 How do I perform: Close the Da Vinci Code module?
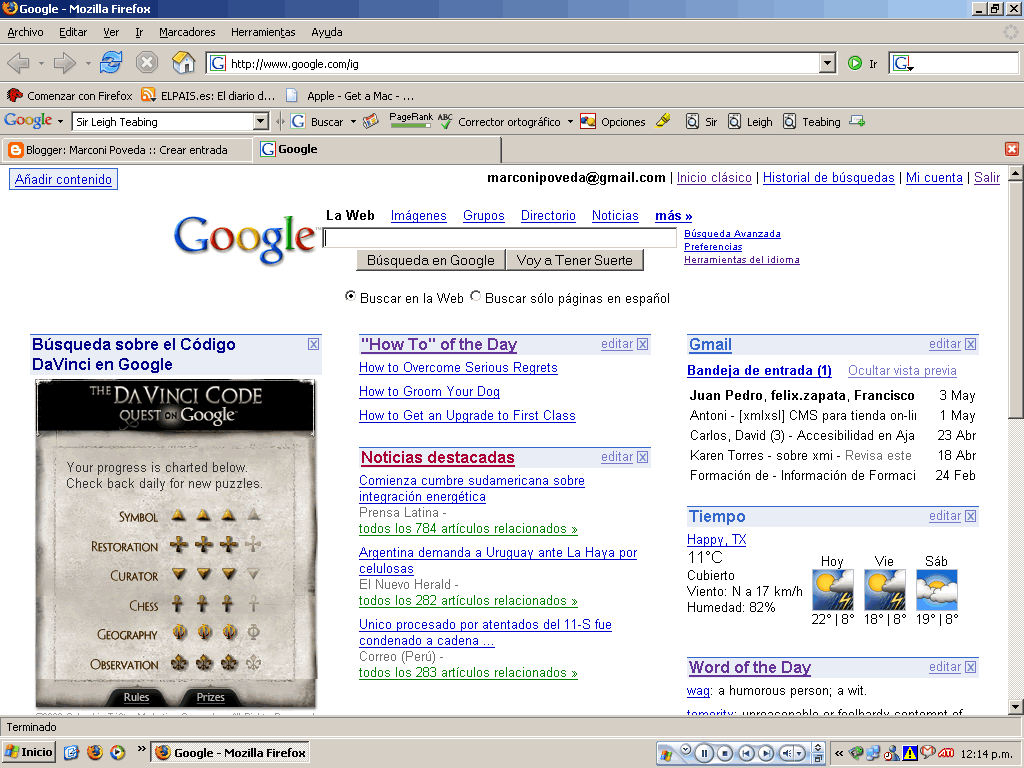click(313, 344)
